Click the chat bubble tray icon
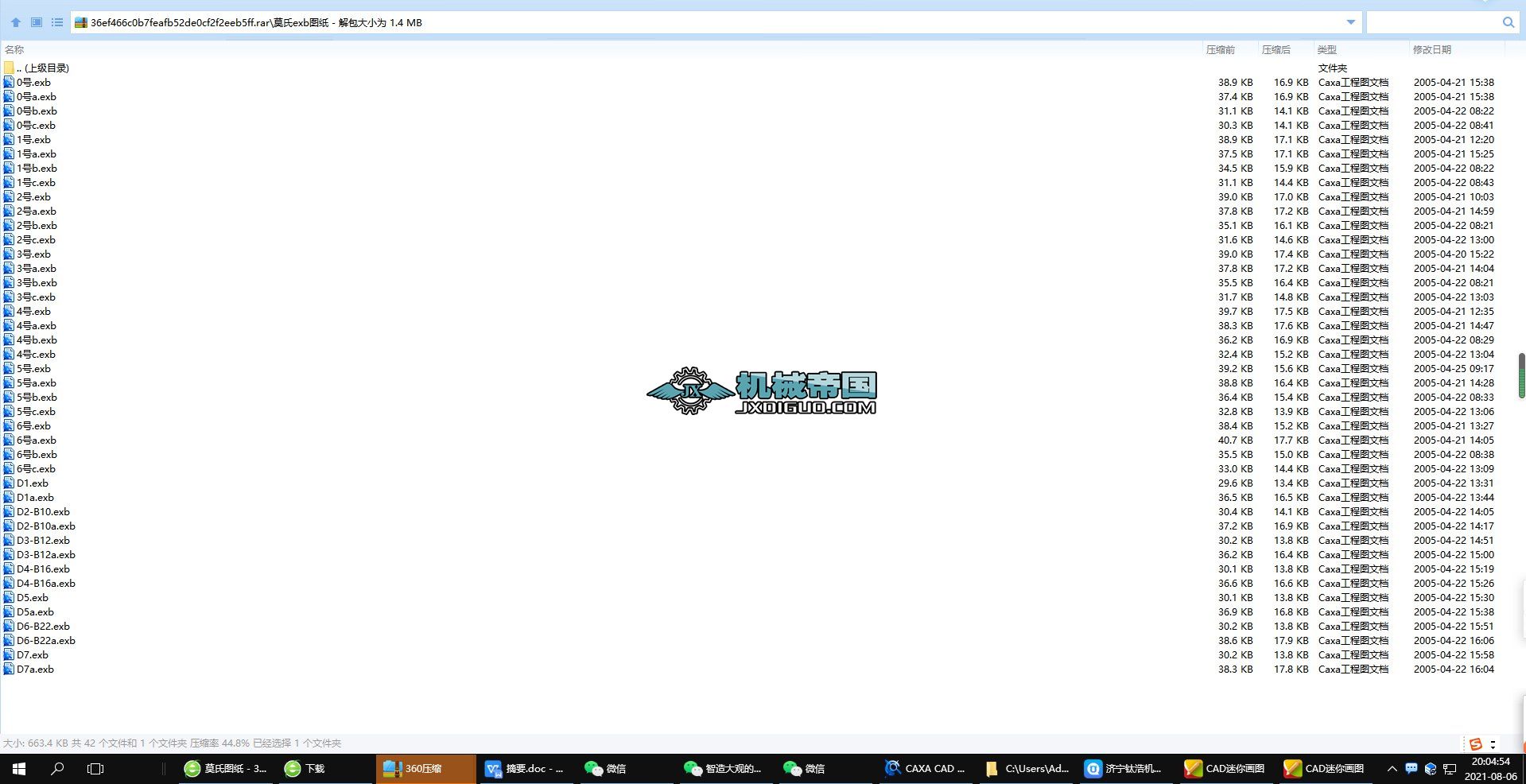This screenshot has width=1526, height=784. 1411,769
